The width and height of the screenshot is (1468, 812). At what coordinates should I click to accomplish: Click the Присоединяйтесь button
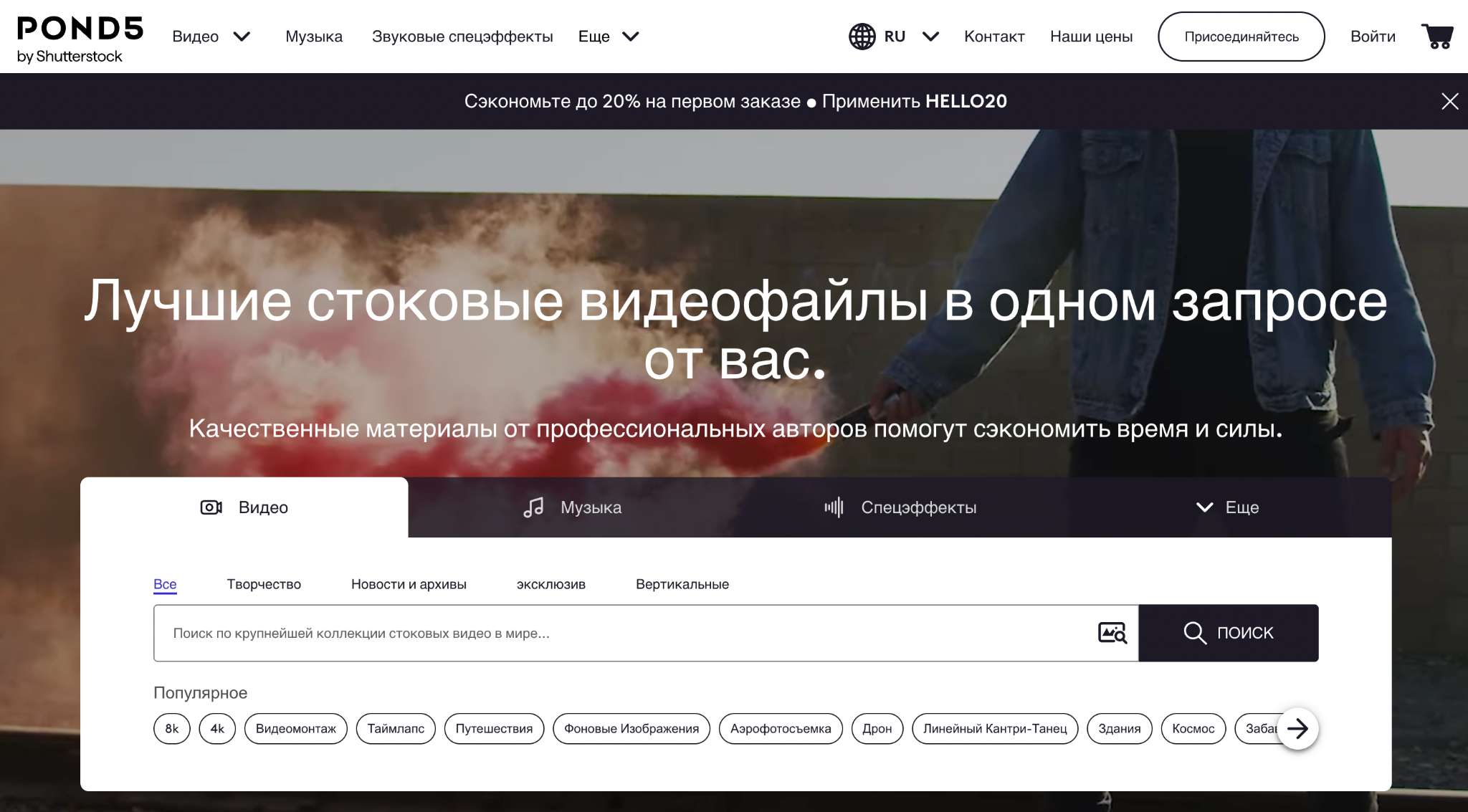(x=1241, y=36)
